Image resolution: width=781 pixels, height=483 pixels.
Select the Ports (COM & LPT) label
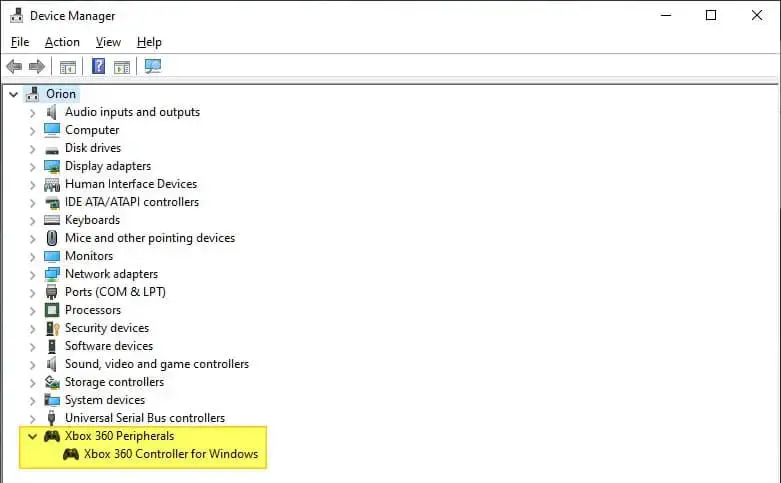coord(116,292)
